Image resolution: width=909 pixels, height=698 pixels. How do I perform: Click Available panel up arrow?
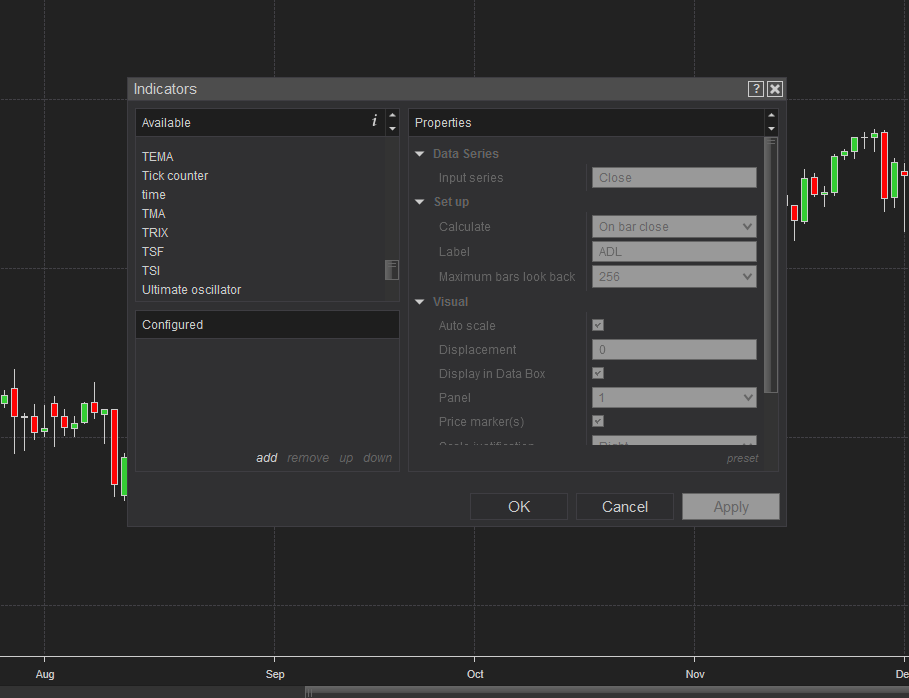tap(392, 115)
